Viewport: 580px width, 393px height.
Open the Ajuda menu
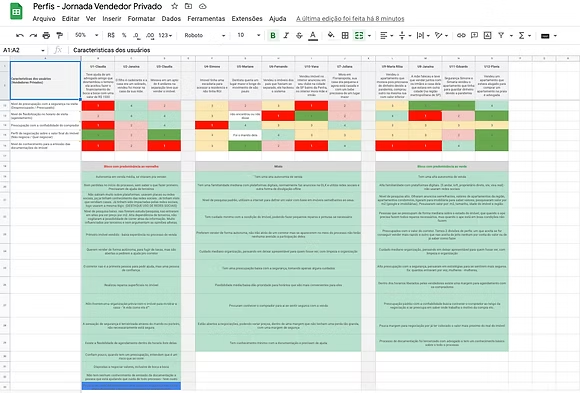pyautogui.click(x=277, y=19)
